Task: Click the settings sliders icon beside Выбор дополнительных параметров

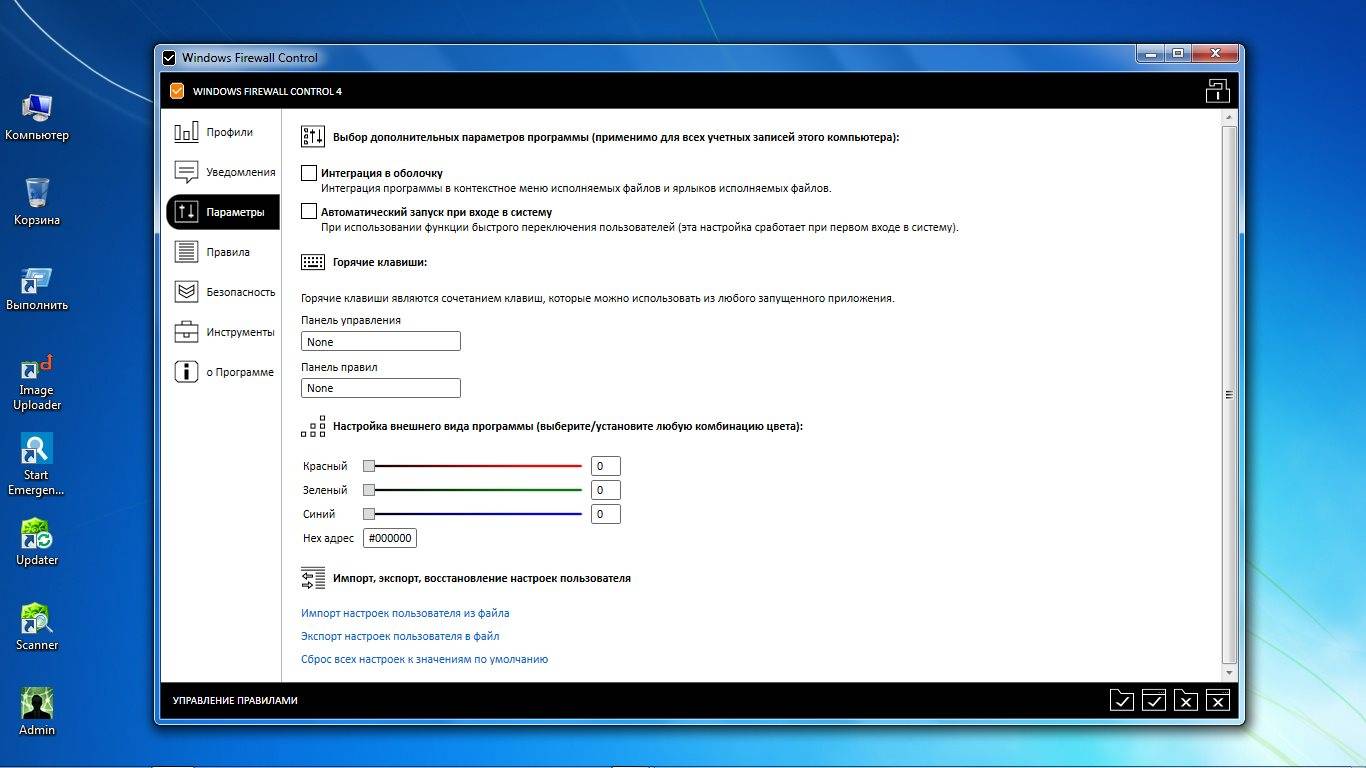Action: click(313, 137)
